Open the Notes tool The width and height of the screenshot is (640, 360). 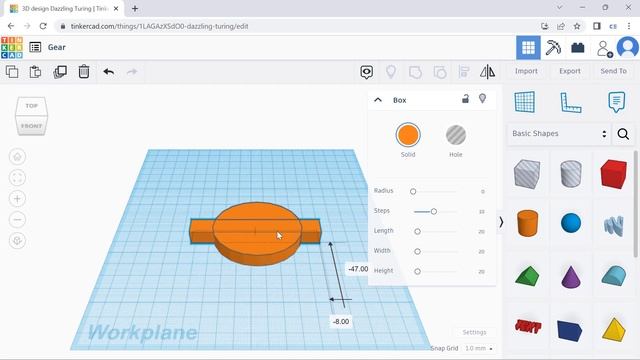[616, 102]
